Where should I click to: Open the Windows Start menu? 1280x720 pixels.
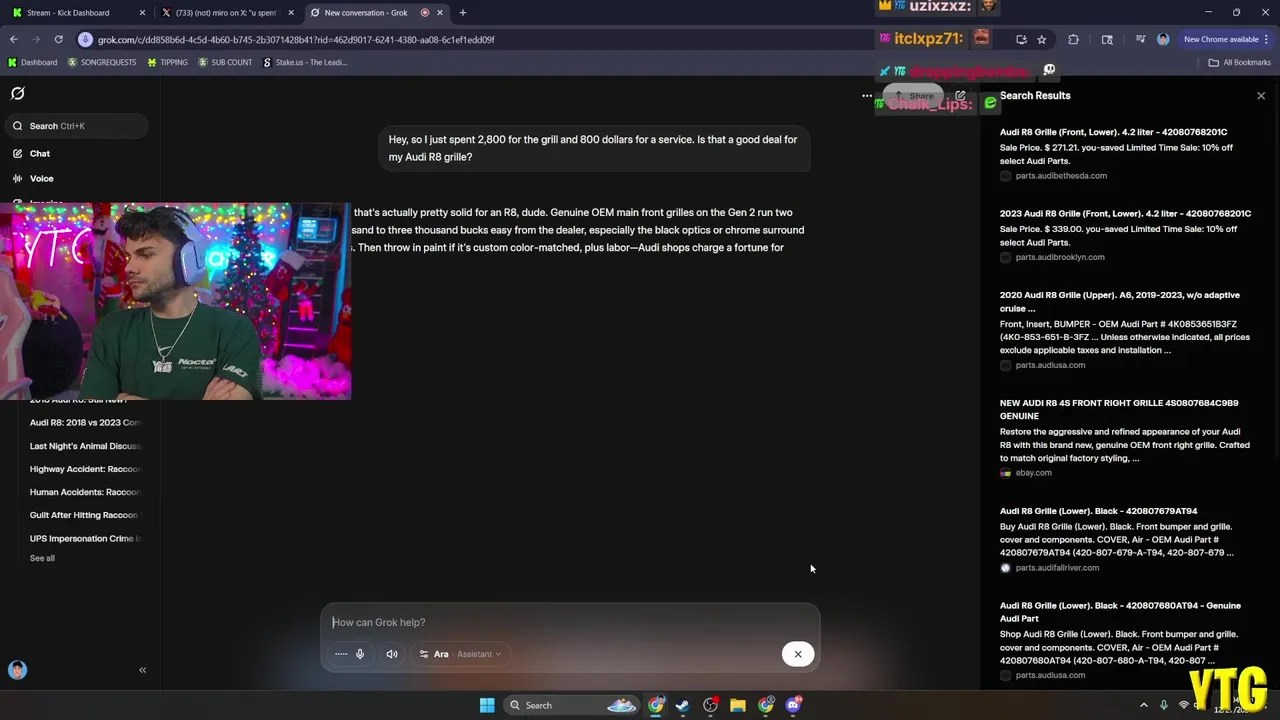point(487,705)
